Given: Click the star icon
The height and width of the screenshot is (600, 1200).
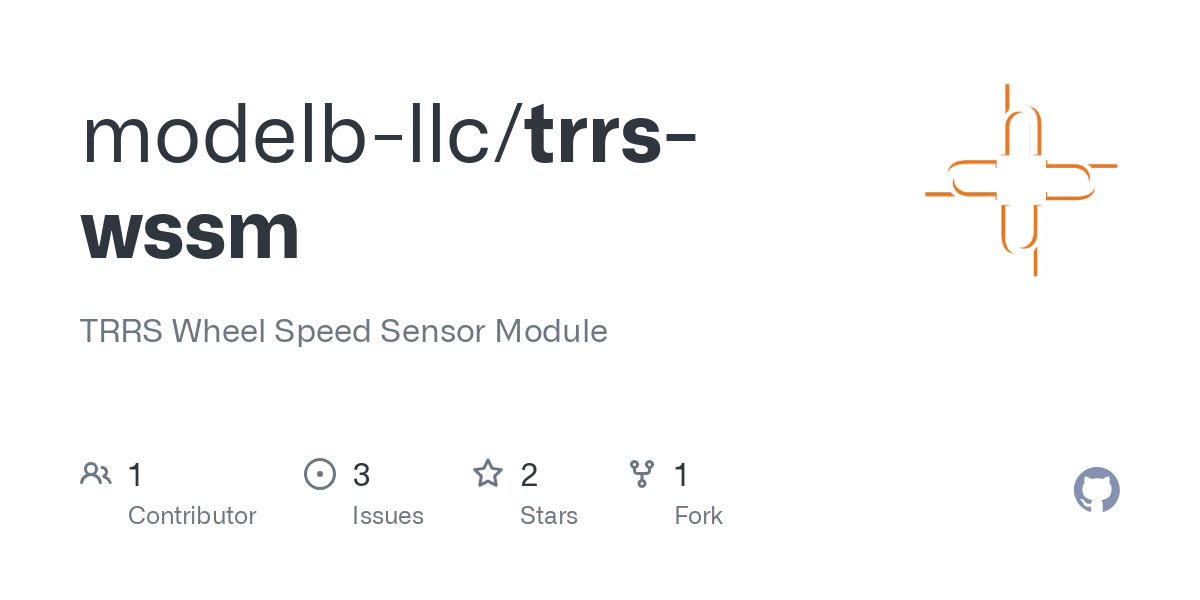Looking at the screenshot, I should coord(487,474).
